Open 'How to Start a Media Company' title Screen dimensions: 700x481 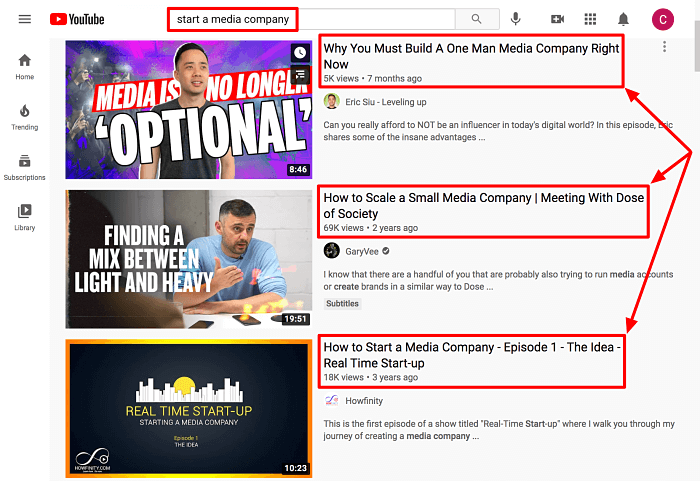point(472,355)
